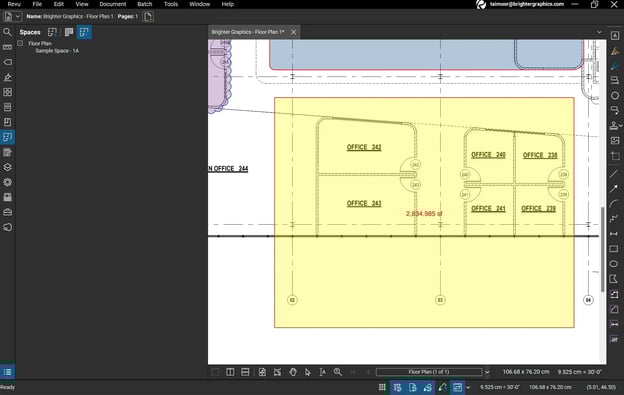This screenshot has width=624, height=395.
Task: Open the File menu
Action: [37, 4]
